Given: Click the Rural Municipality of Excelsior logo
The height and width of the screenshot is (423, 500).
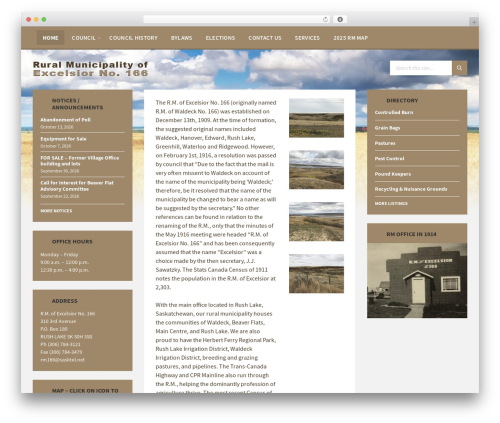Looking at the screenshot, I should point(90,69).
